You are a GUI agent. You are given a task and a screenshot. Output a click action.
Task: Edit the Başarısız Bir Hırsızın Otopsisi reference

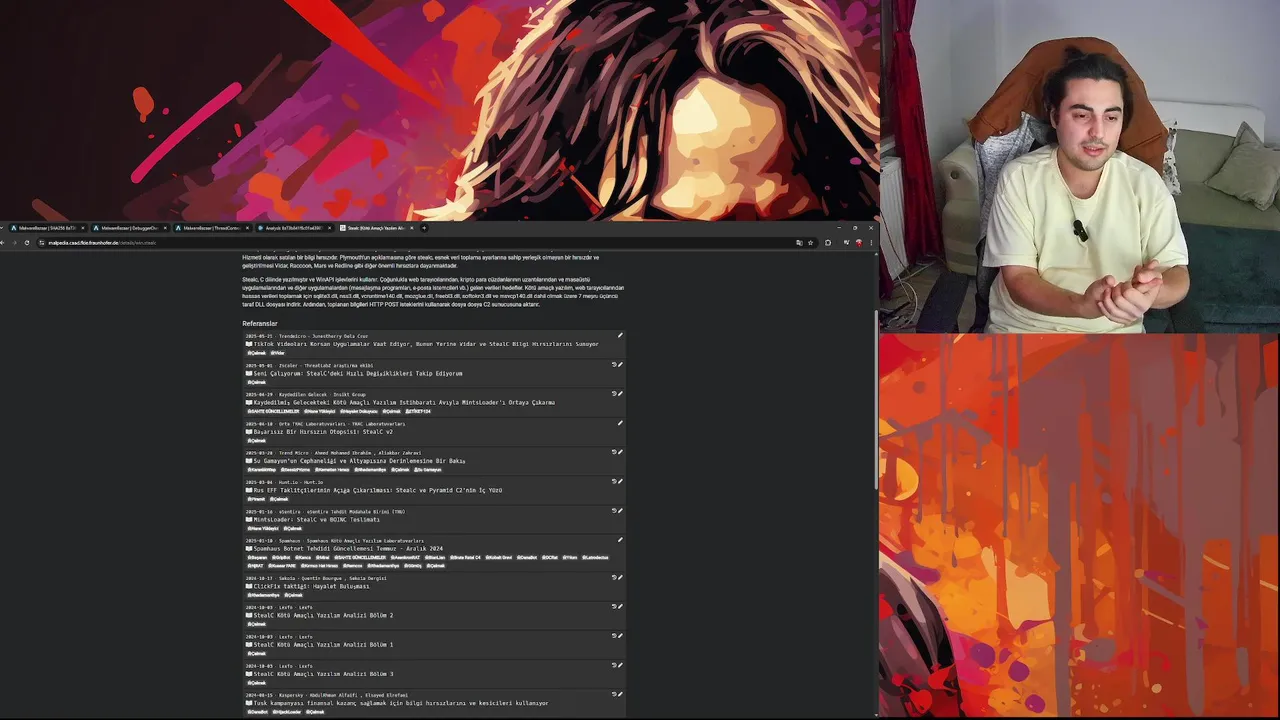(x=620, y=423)
